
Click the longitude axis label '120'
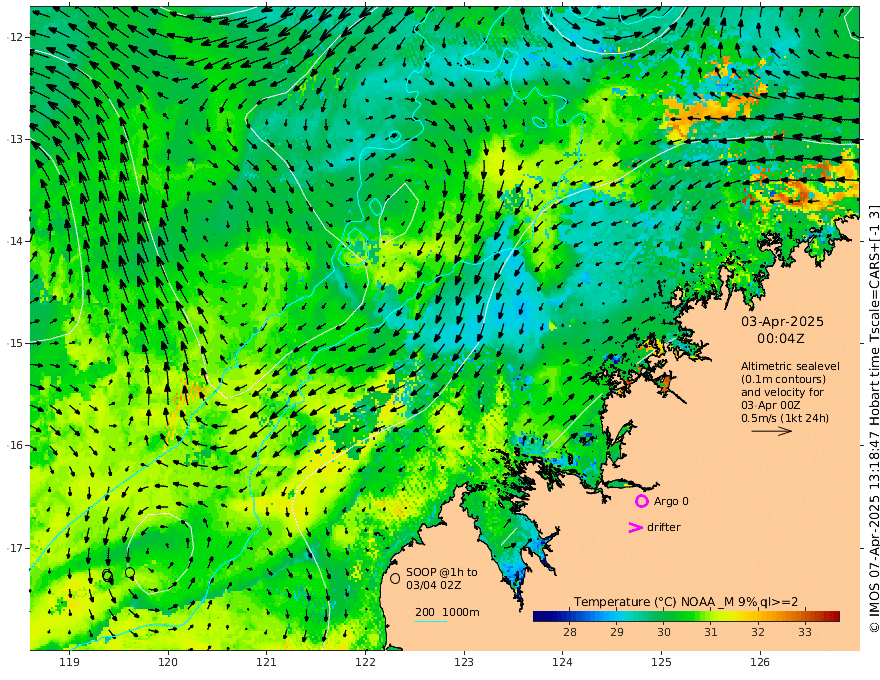(168, 662)
